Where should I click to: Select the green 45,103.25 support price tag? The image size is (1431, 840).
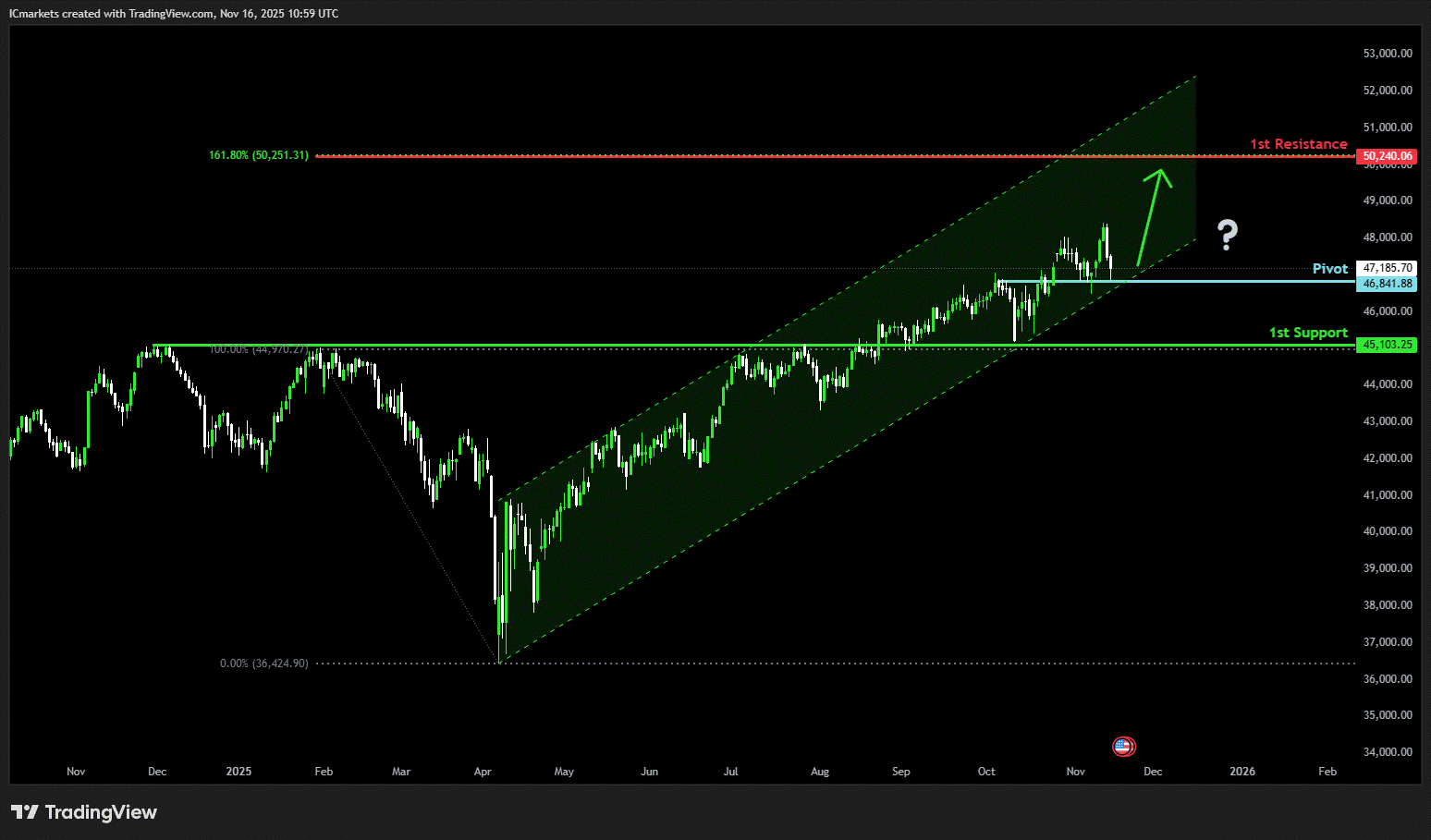1387,345
